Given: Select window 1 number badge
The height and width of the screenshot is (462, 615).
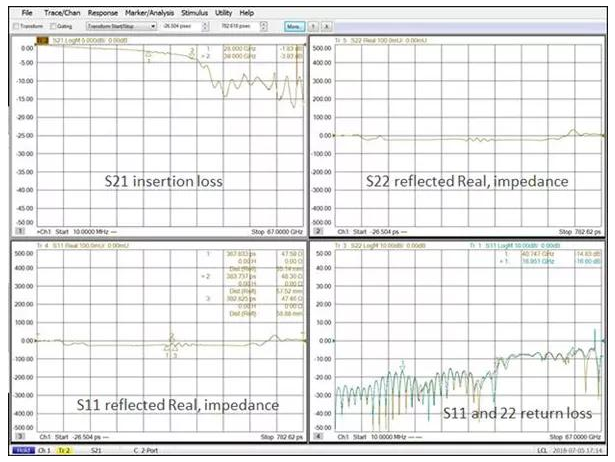Looking at the screenshot, I should click(x=20, y=231).
